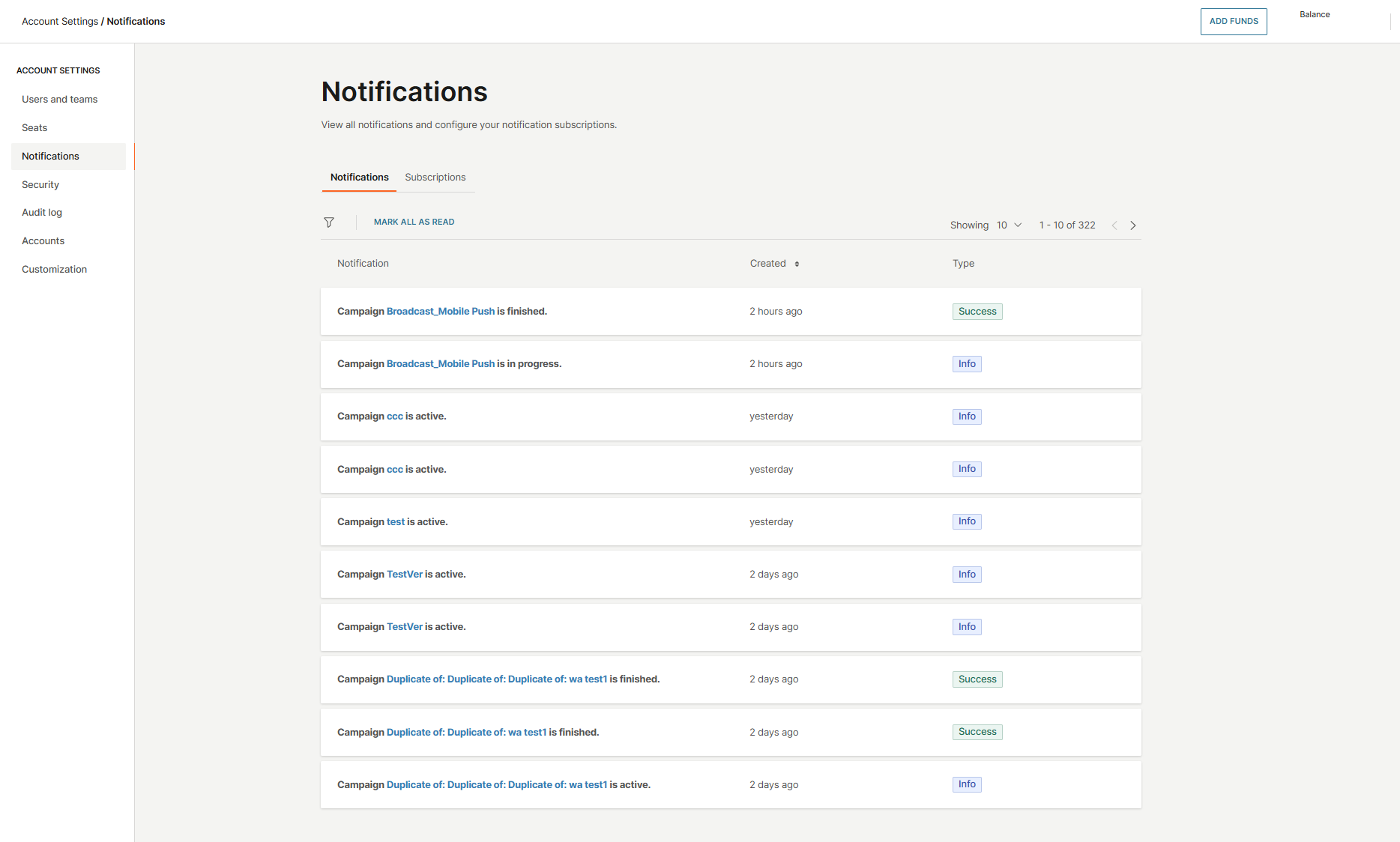This screenshot has height=842, width=1400.
Task: Open Users and teams in sidebar
Action: (60, 100)
